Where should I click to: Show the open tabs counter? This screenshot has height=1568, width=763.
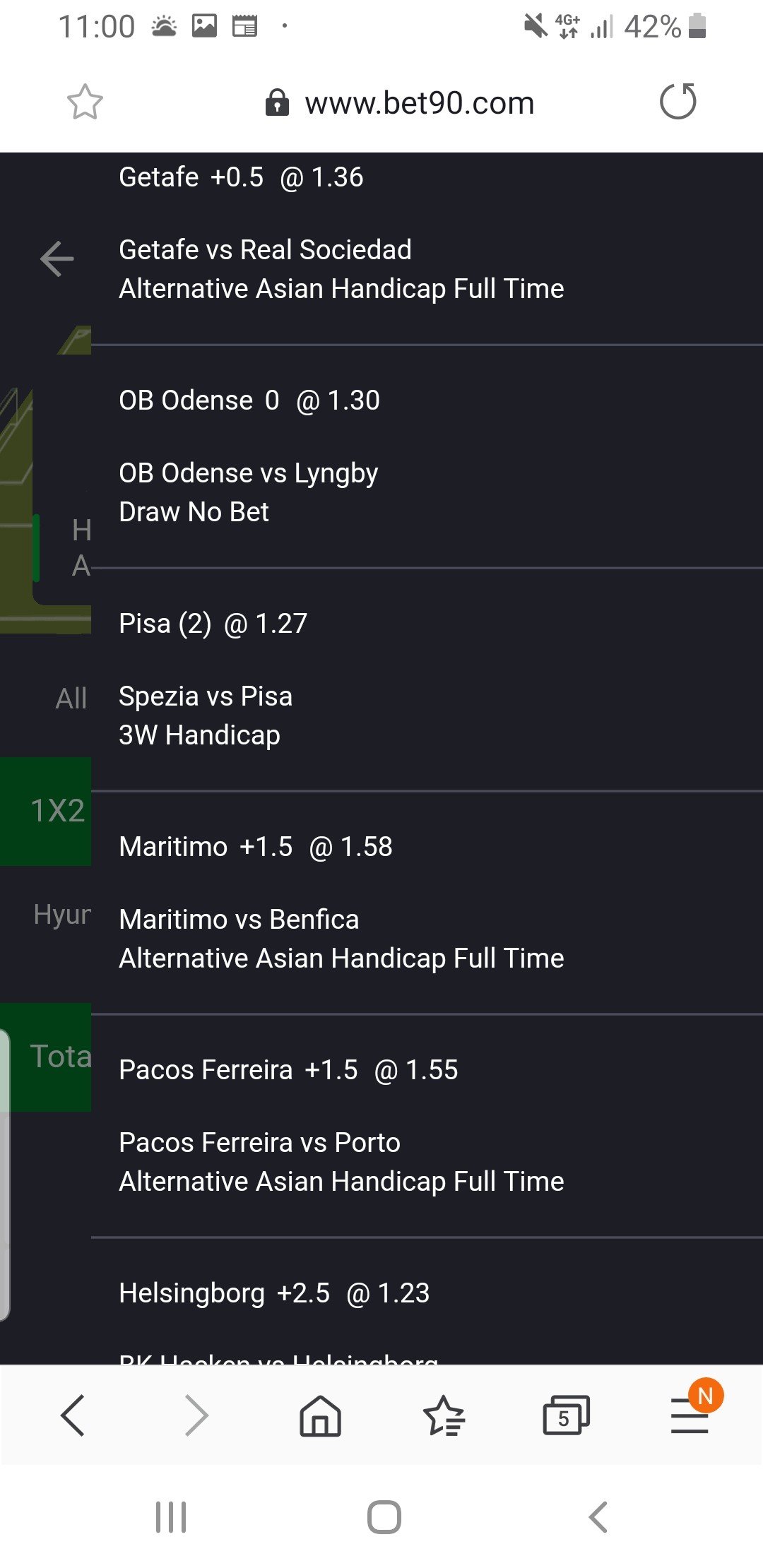566,1415
